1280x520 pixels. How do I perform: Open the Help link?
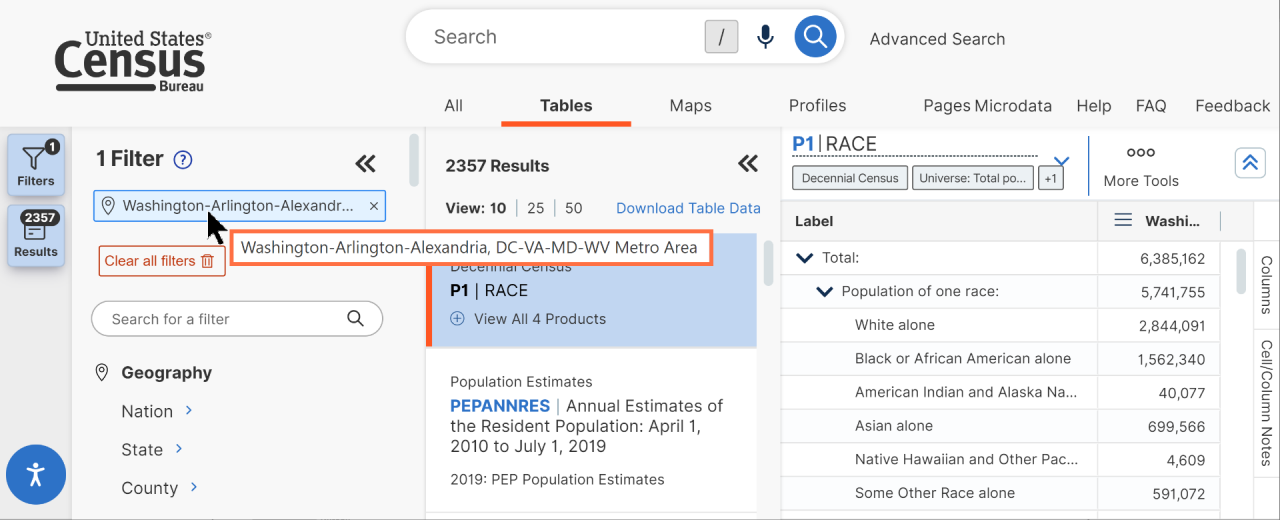tap(1094, 105)
